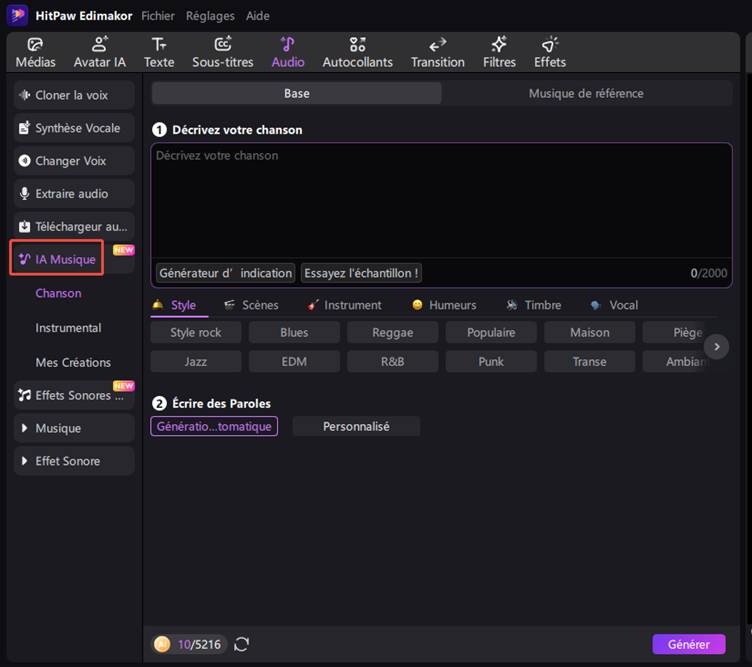Image resolution: width=752 pixels, height=667 pixels.
Task: Select the Scènes tag tab
Action: [x=251, y=305]
